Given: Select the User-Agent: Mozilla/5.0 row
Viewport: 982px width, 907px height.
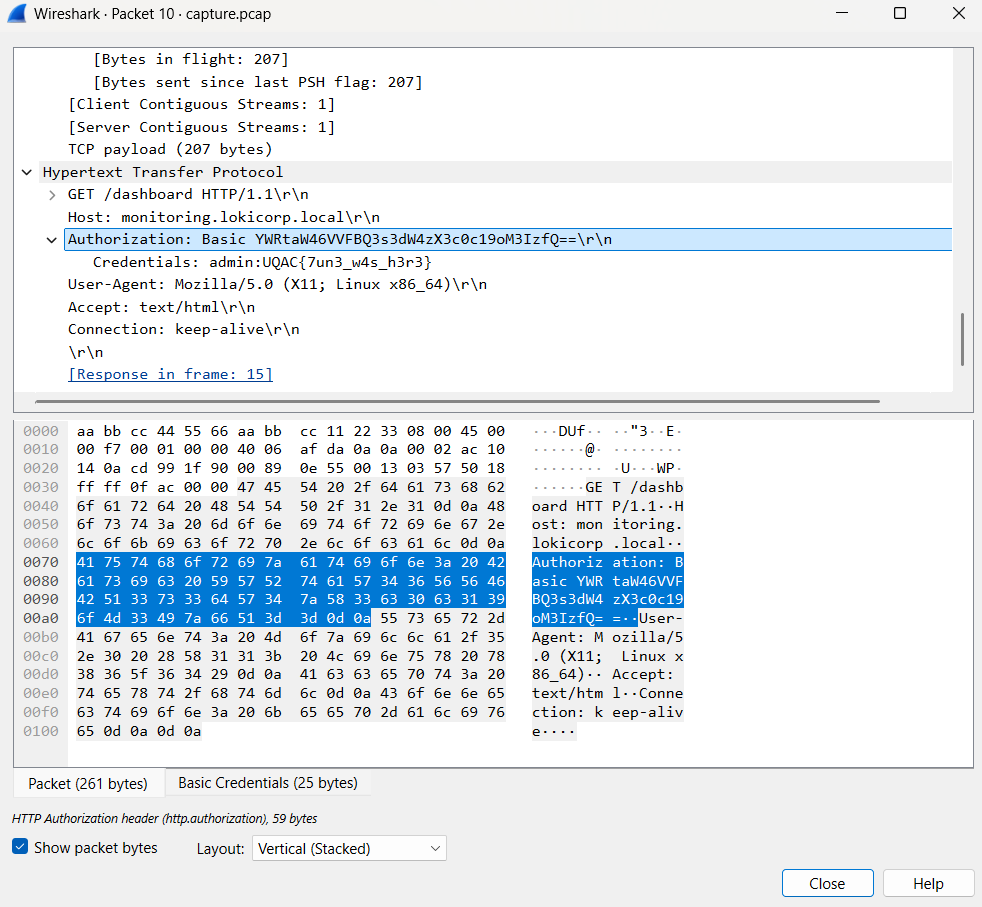Looking at the screenshot, I should [277, 284].
